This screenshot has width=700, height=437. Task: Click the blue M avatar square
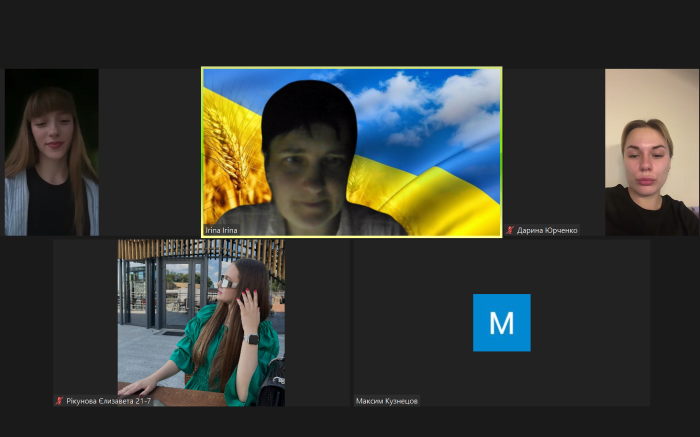tap(501, 322)
